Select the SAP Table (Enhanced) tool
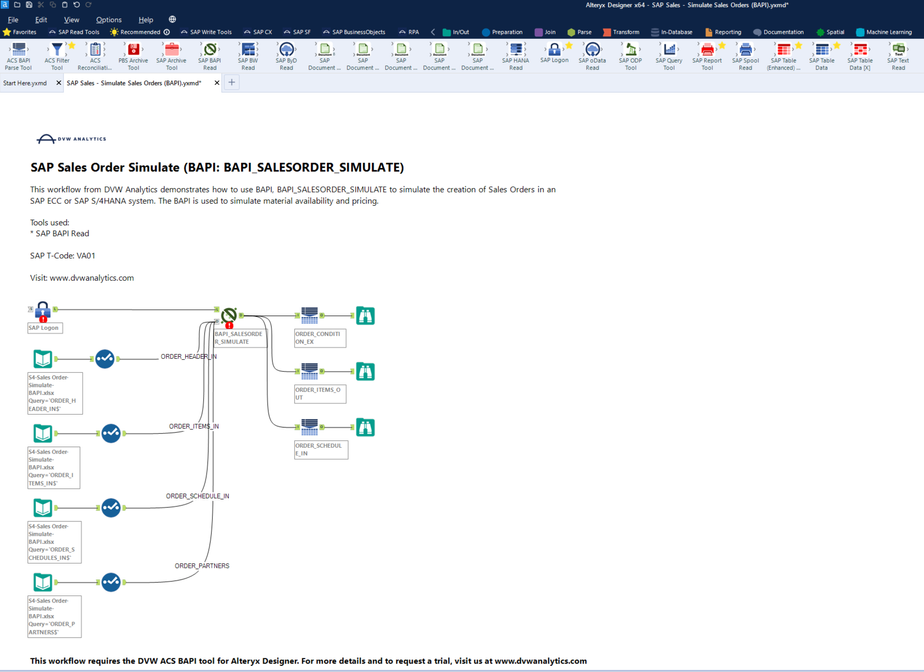 click(784, 57)
